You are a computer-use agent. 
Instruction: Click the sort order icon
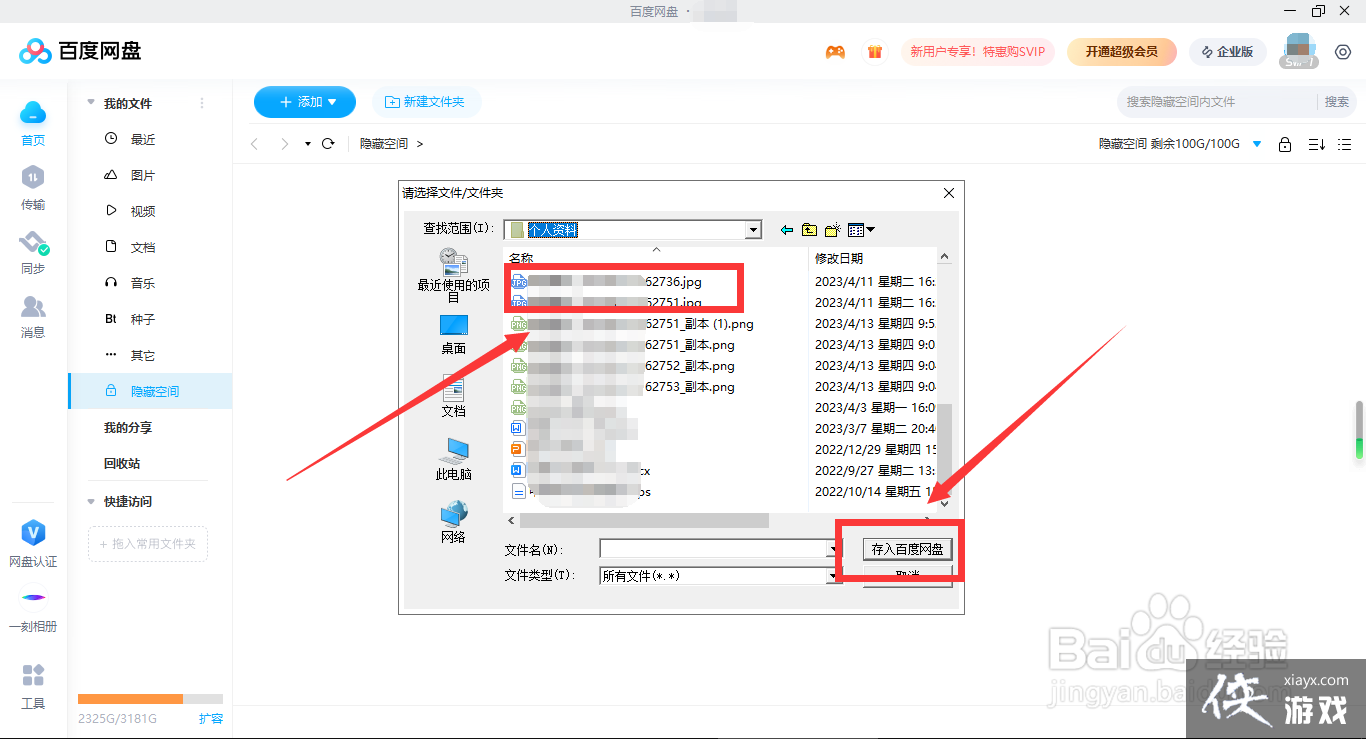tap(1317, 145)
